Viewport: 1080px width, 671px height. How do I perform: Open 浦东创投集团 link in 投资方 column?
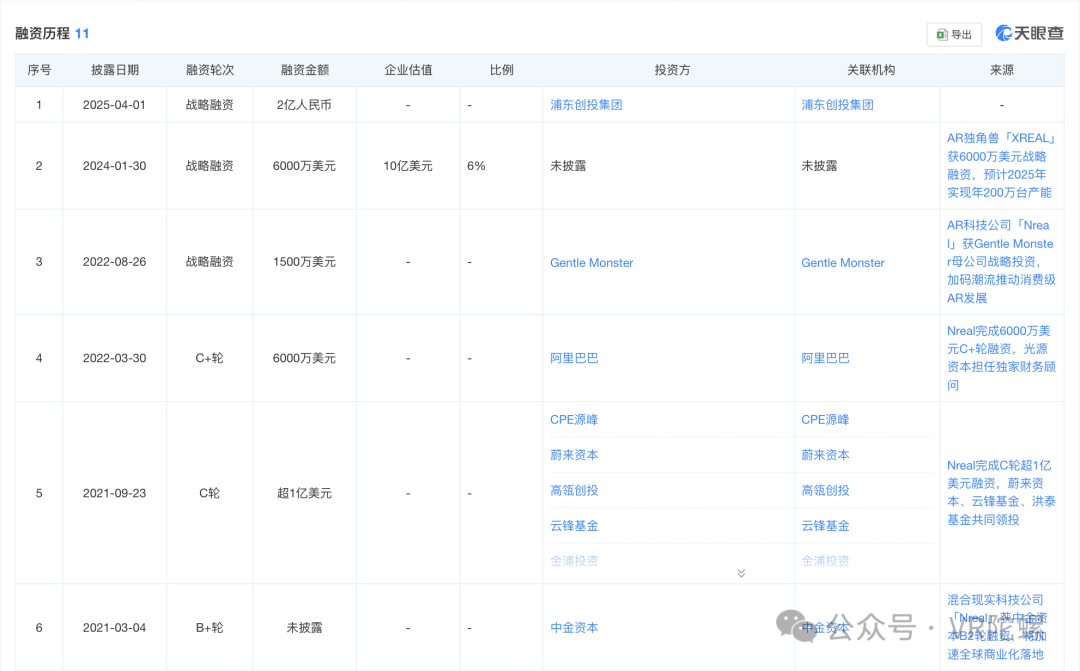pyautogui.click(x=586, y=105)
